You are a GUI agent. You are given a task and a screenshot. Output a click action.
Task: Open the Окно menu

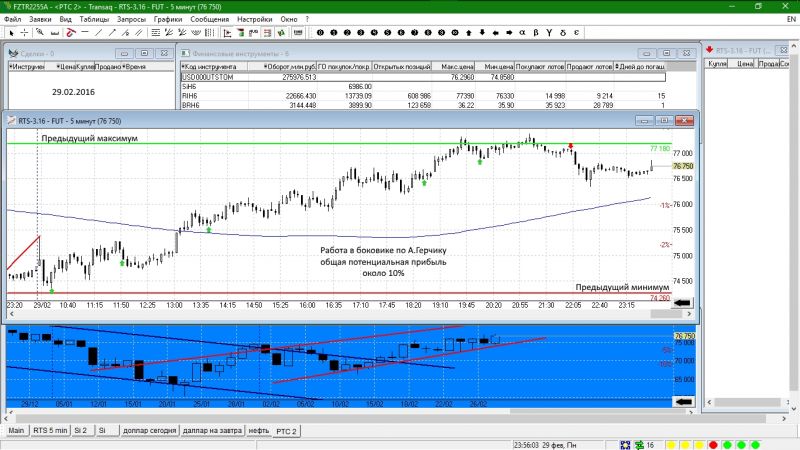[x=289, y=19]
